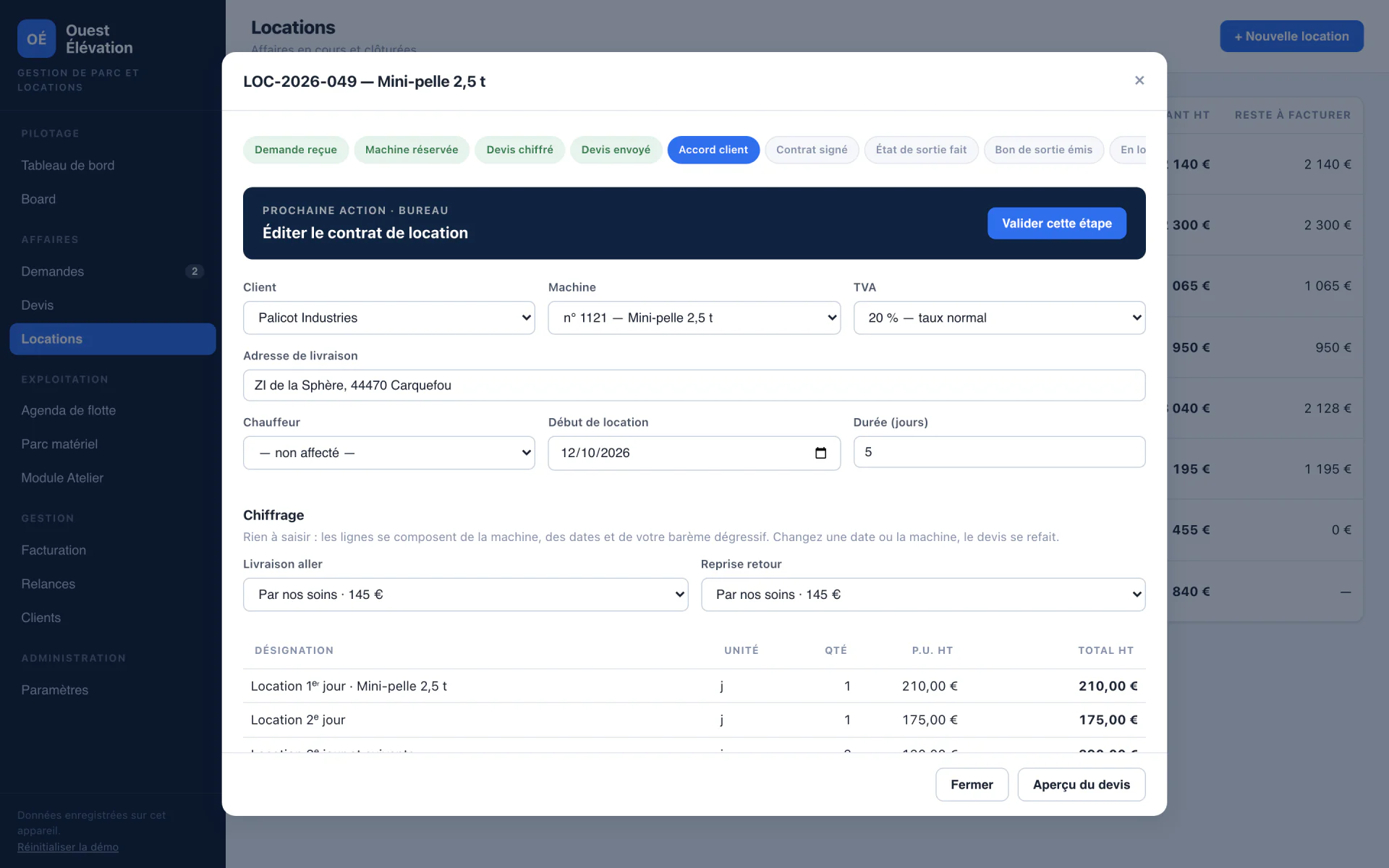Open Relances in the sidebar

(x=112, y=584)
